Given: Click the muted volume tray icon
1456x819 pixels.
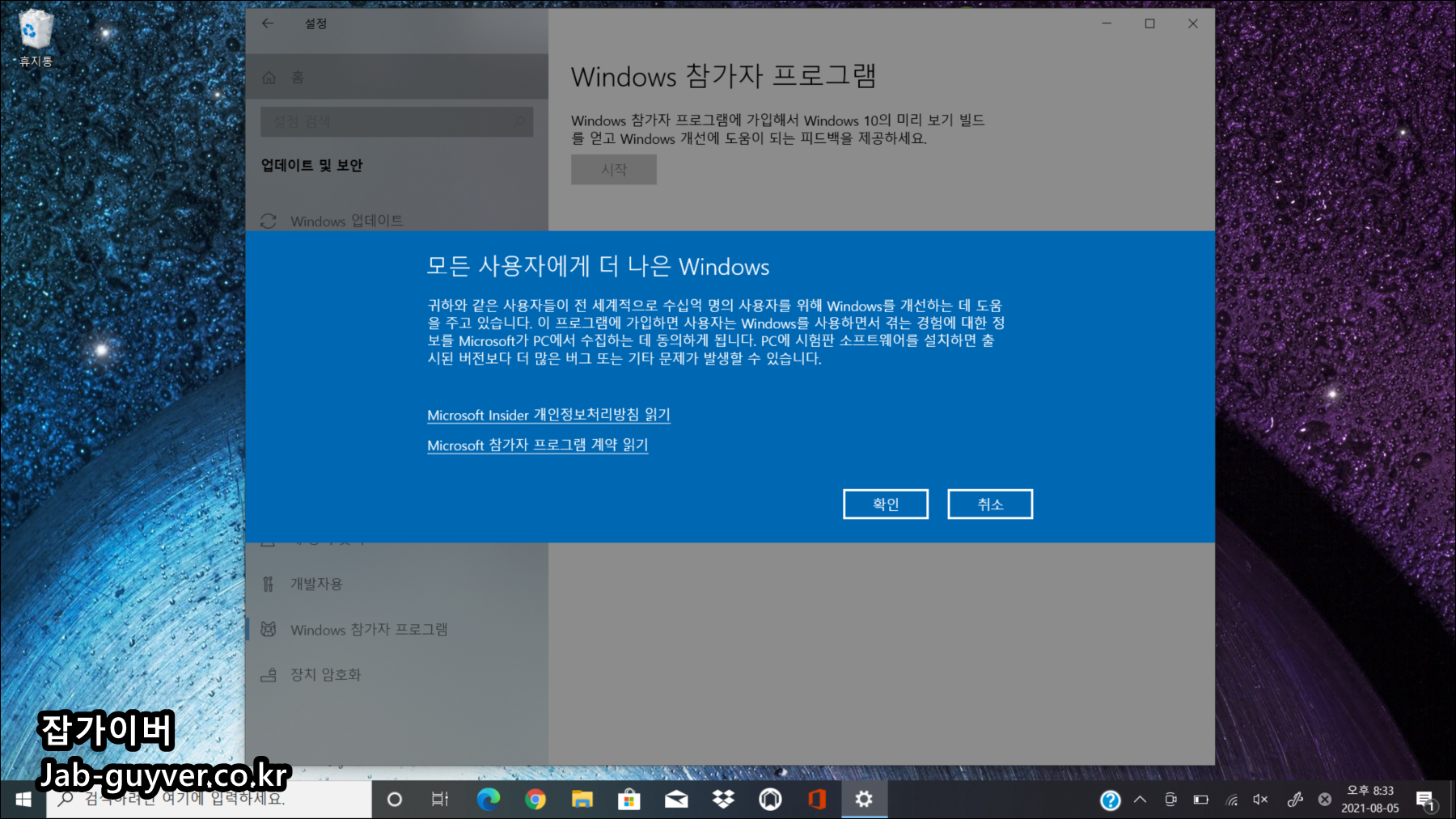Looking at the screenshot, I should (x=1260, y=800).
